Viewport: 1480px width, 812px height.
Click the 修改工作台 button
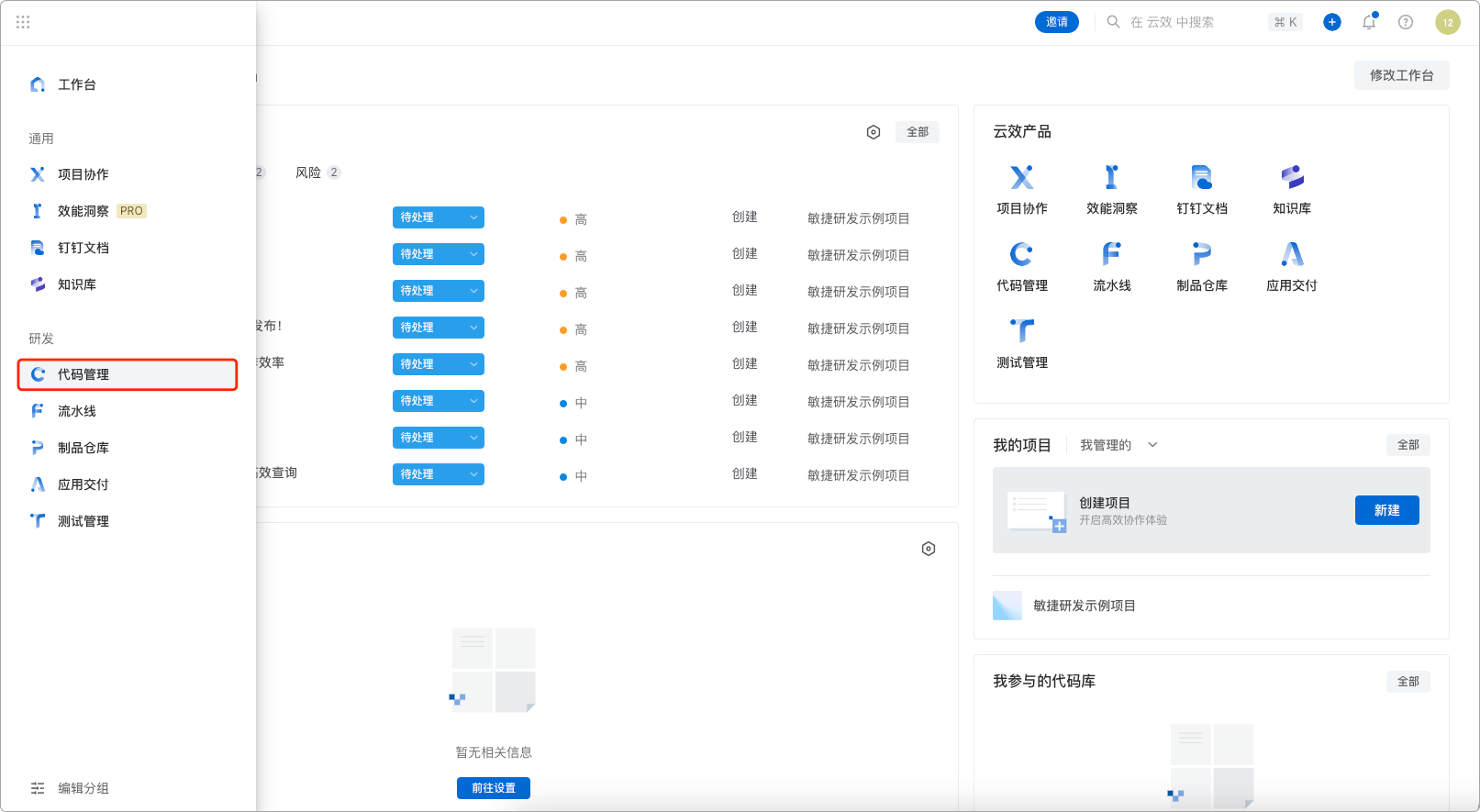pos(1401,75)
